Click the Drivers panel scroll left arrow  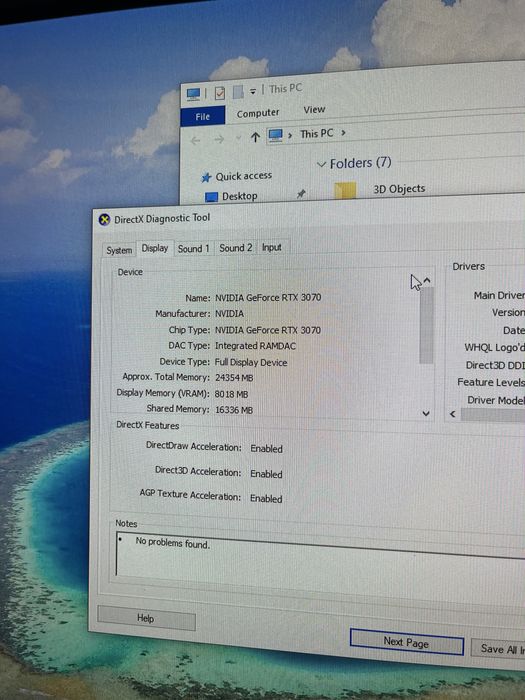tap(453, 414)
